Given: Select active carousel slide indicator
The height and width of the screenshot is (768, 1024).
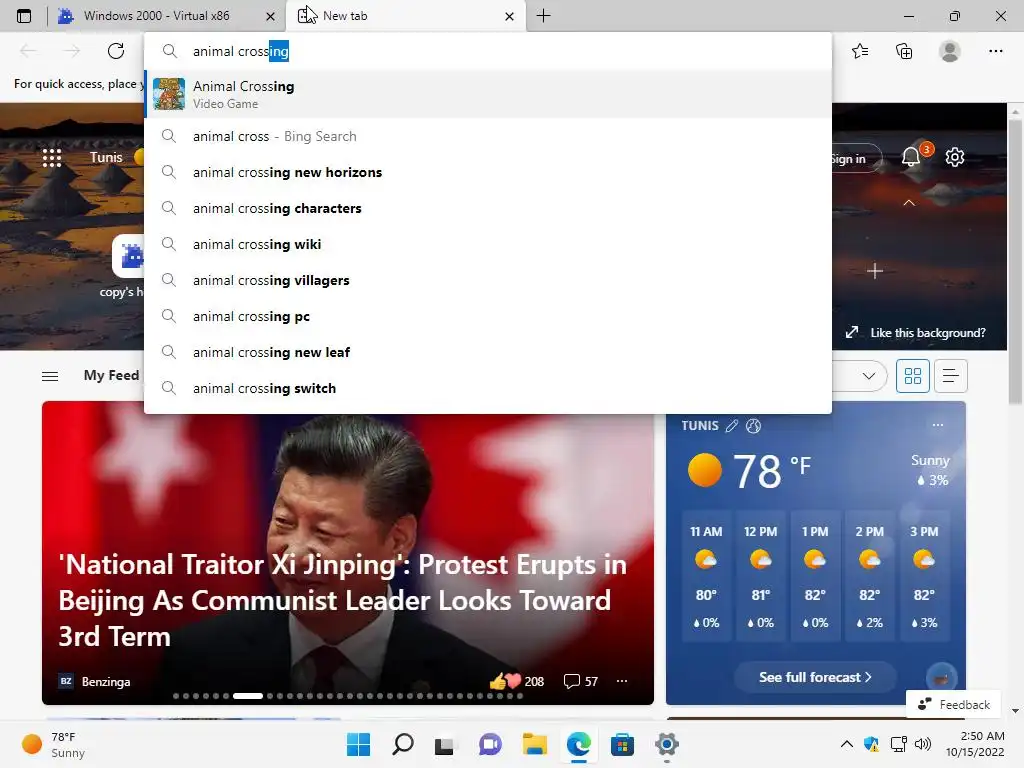Looking at the screenshot, I should pos(248,696).
